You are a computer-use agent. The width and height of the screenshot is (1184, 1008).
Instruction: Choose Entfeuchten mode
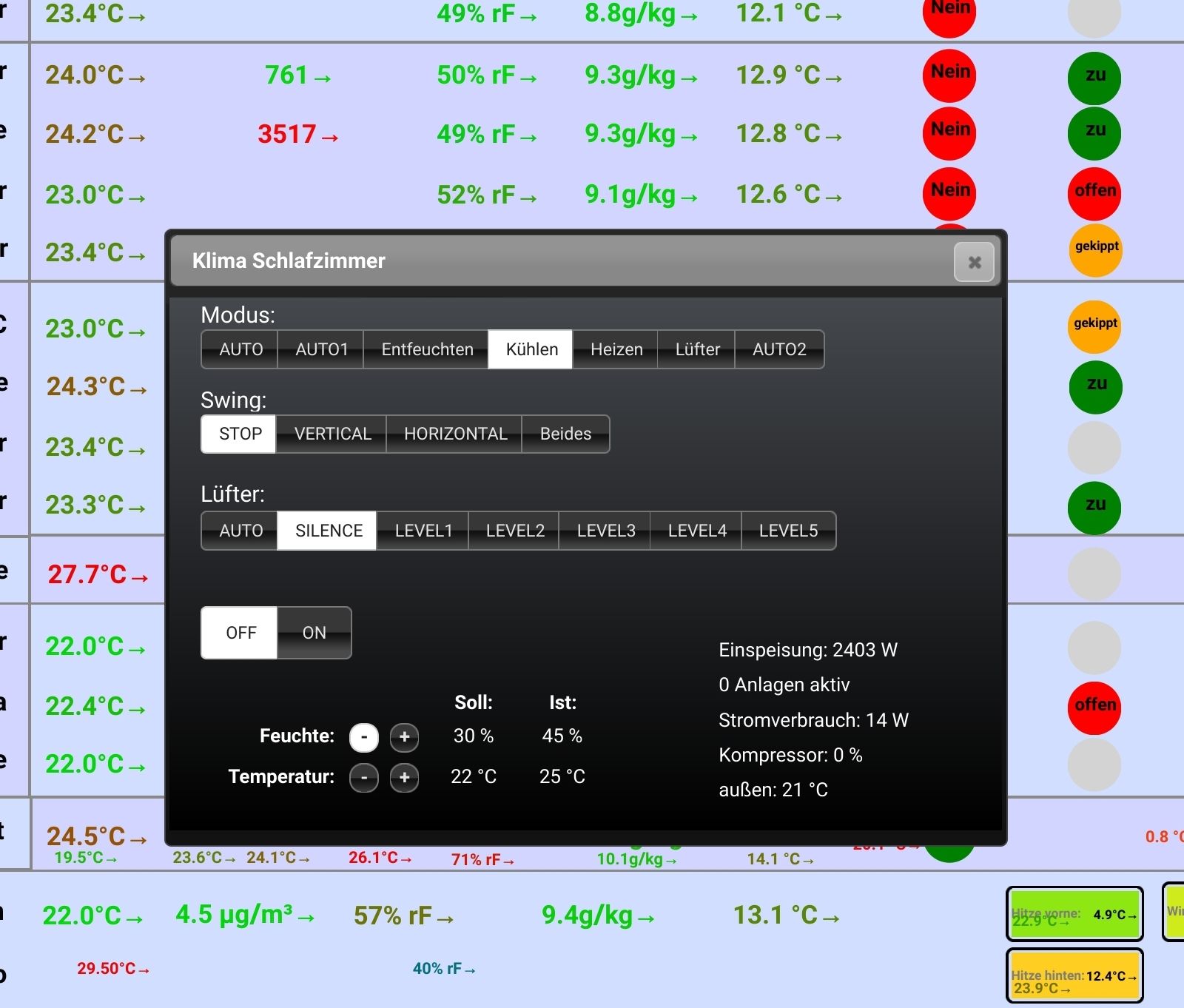coord(427,349)
